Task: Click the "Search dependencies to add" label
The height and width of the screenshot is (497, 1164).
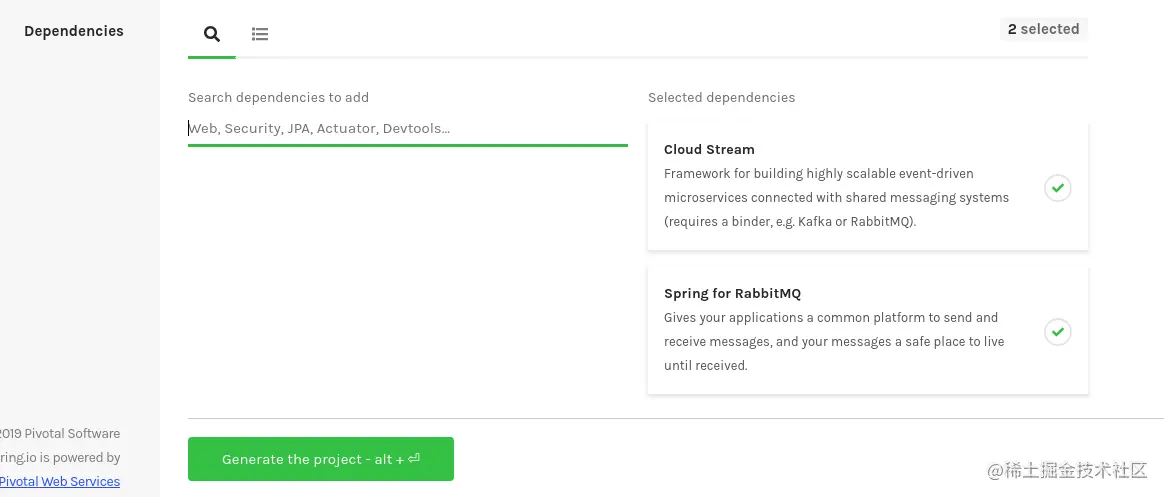Action: 278,97
